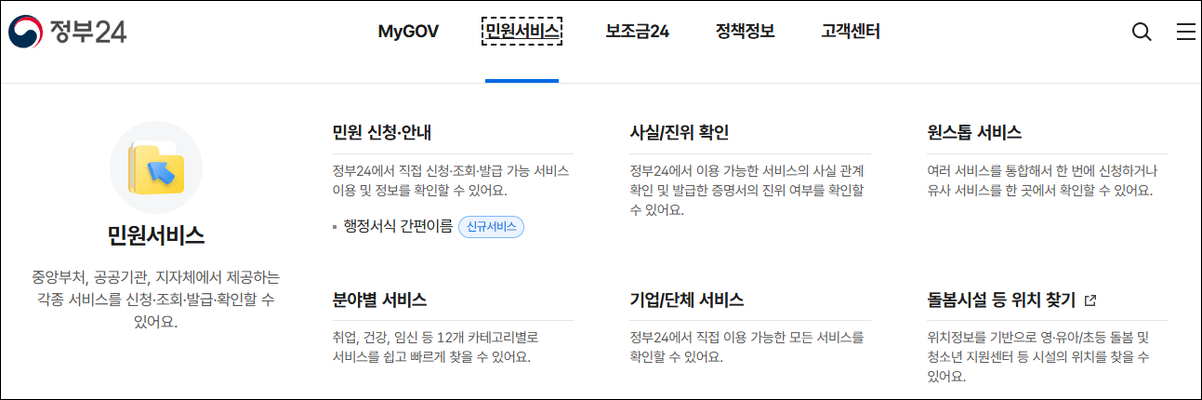The width and height of the screenshot is (1202, 400).
Task: Open the MyGOV menu
Action: click(408, 31)
